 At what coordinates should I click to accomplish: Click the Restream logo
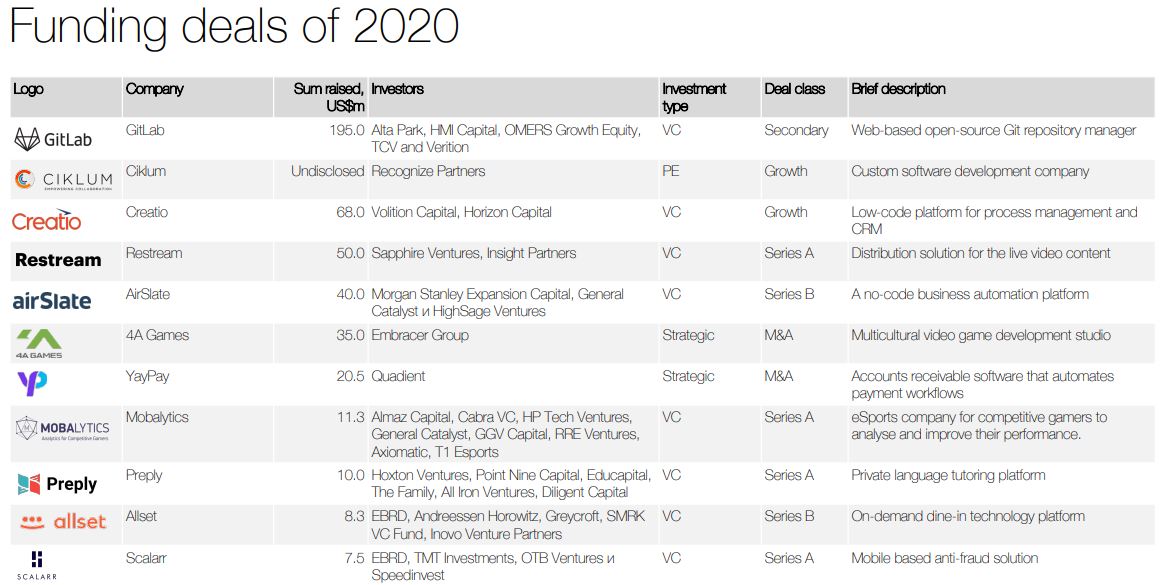(x=58, y=260)
